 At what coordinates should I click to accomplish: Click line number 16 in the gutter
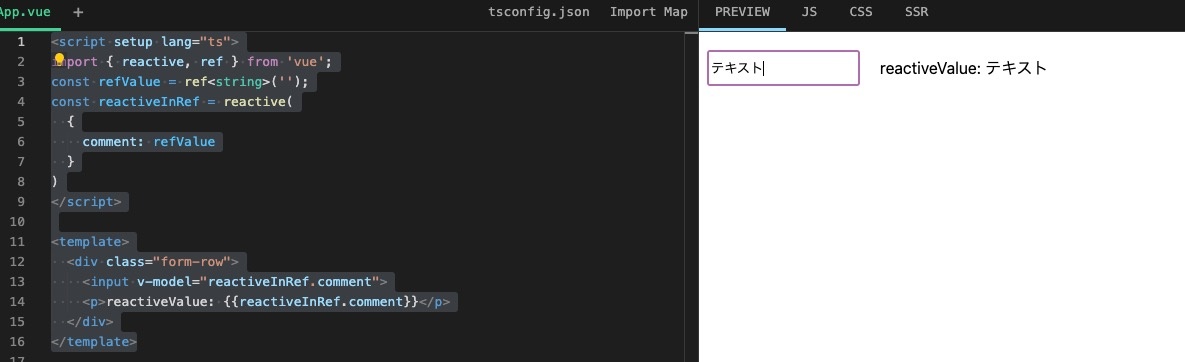click(18, 342)
